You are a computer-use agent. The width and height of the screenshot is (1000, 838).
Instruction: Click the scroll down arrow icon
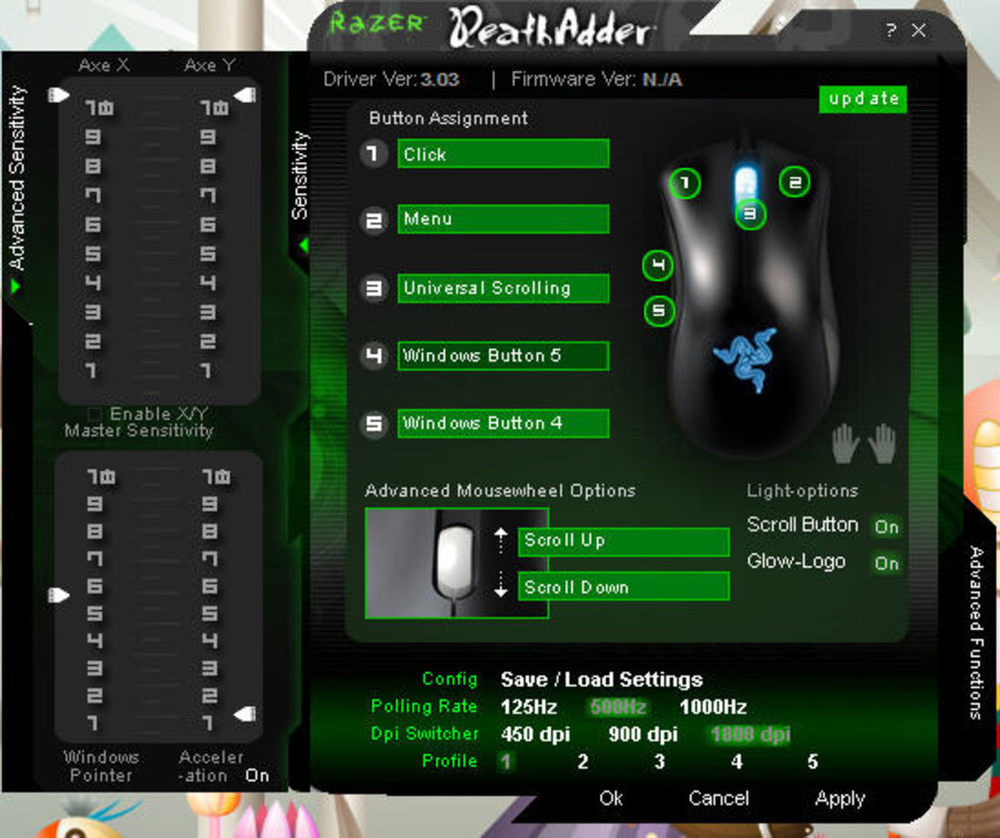501,584
